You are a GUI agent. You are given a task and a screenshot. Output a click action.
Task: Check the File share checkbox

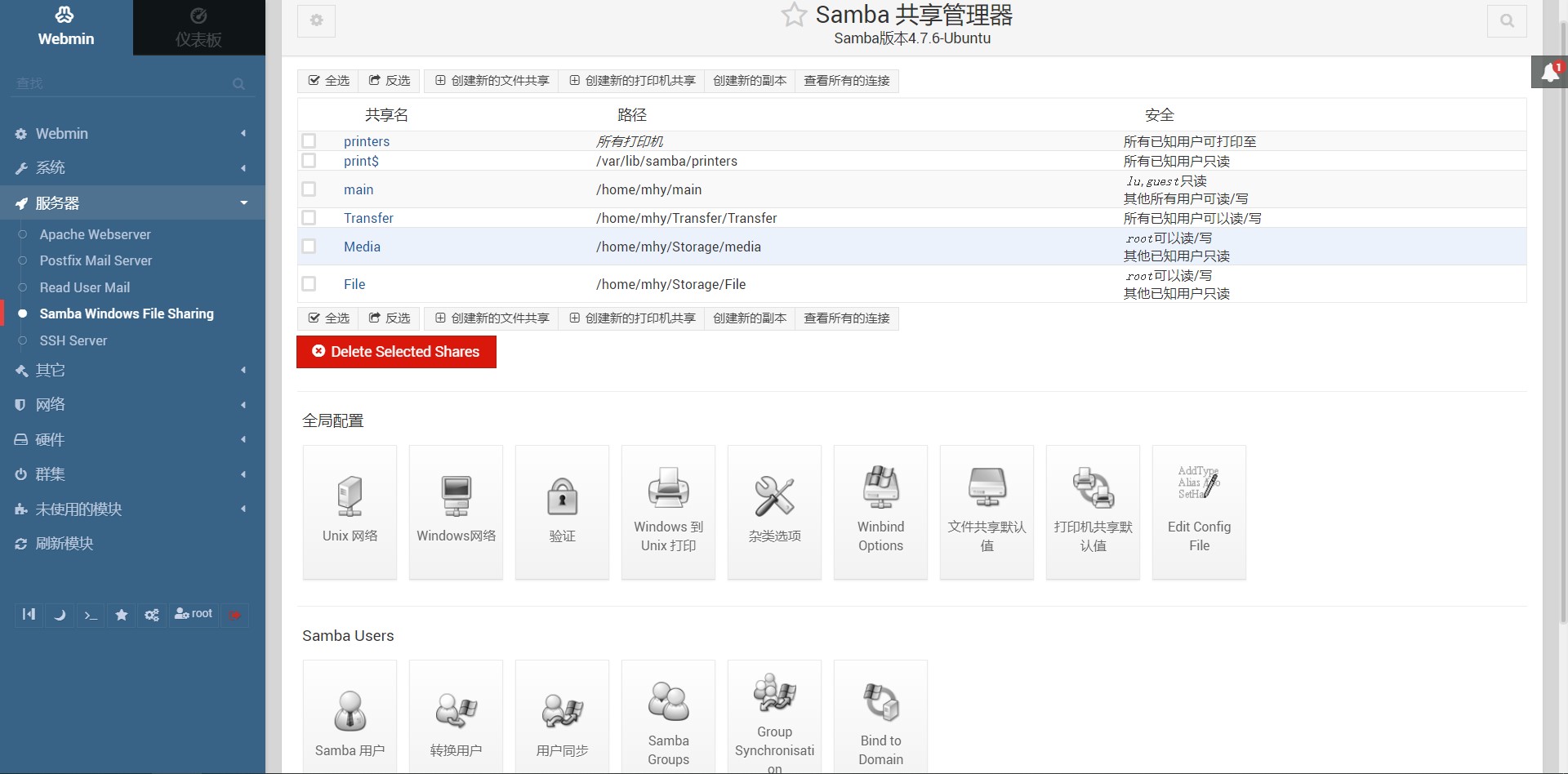309,283
